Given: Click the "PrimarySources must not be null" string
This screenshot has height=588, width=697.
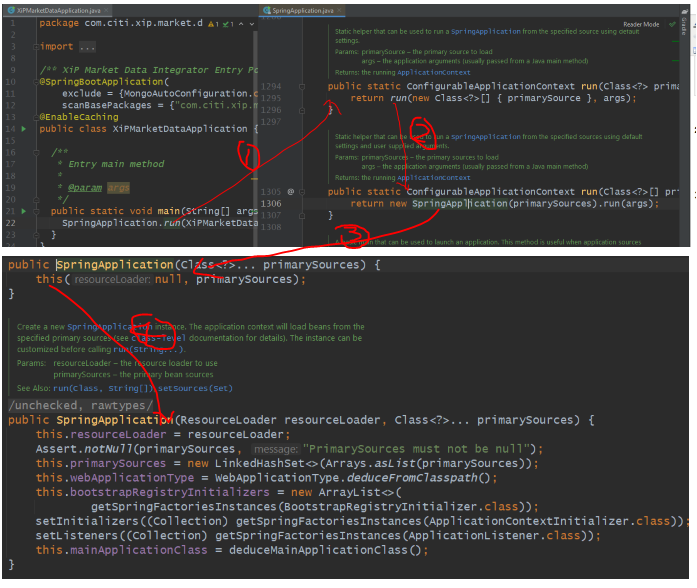Looking at the screenshot, I should pyautogui.click(x=417, y=449).
